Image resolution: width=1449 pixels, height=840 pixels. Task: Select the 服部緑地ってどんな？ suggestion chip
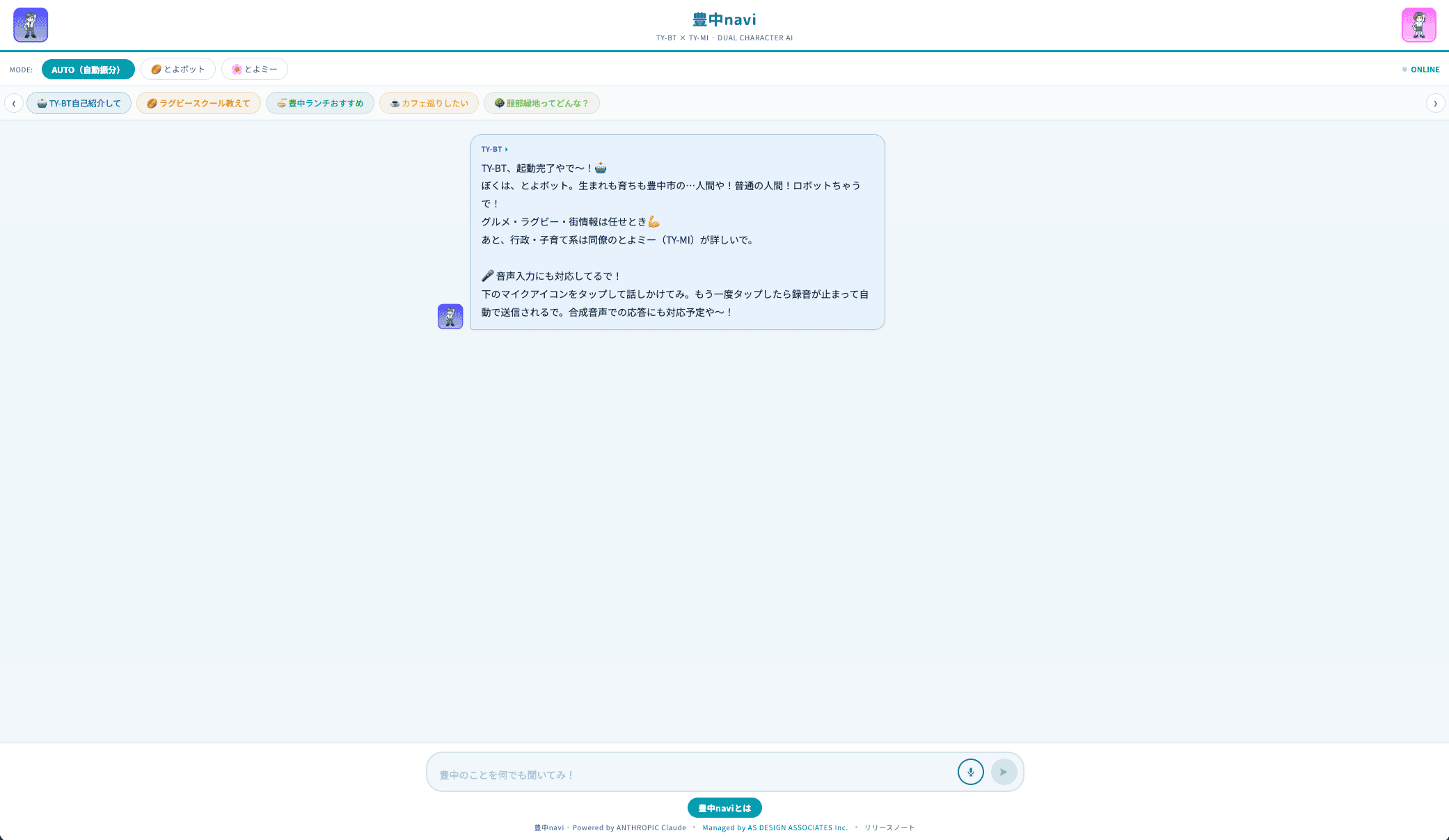tap(541, 104)
